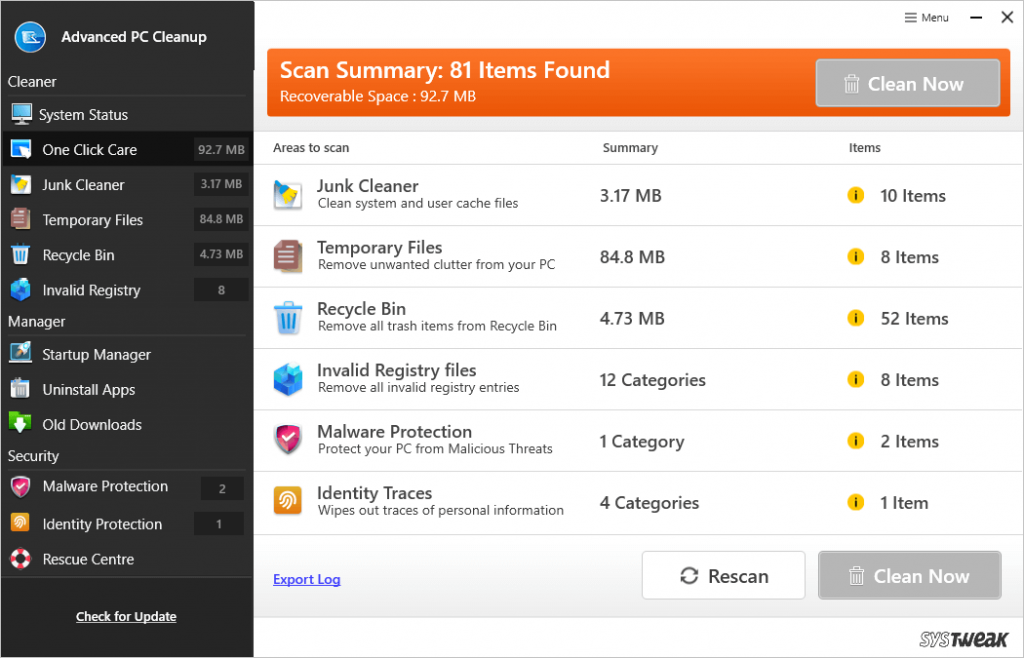
Task: Click Clean Now in the orange banner
Action: click(x=907, y=83)
